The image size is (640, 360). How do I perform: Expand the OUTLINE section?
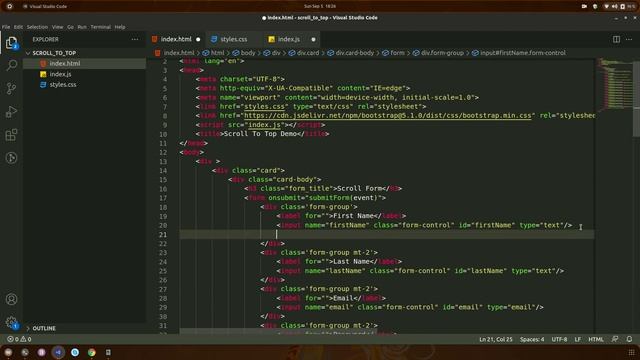[44, 328]
